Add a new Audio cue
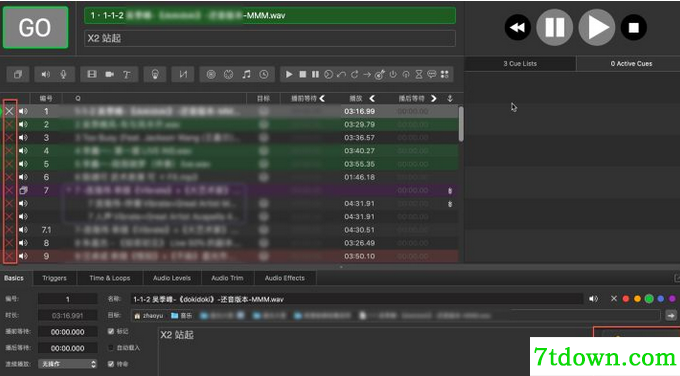 pyautogui.click(x=46, y=75)
